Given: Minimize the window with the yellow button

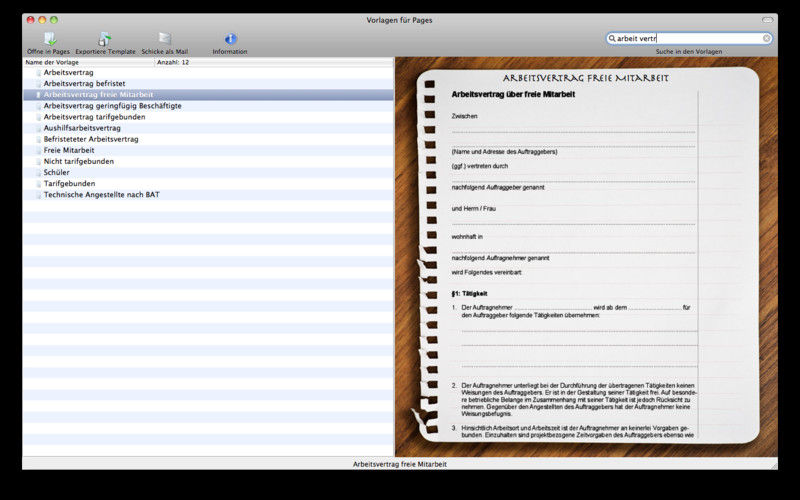Looking at the screenshot, I should pos(42,20).
